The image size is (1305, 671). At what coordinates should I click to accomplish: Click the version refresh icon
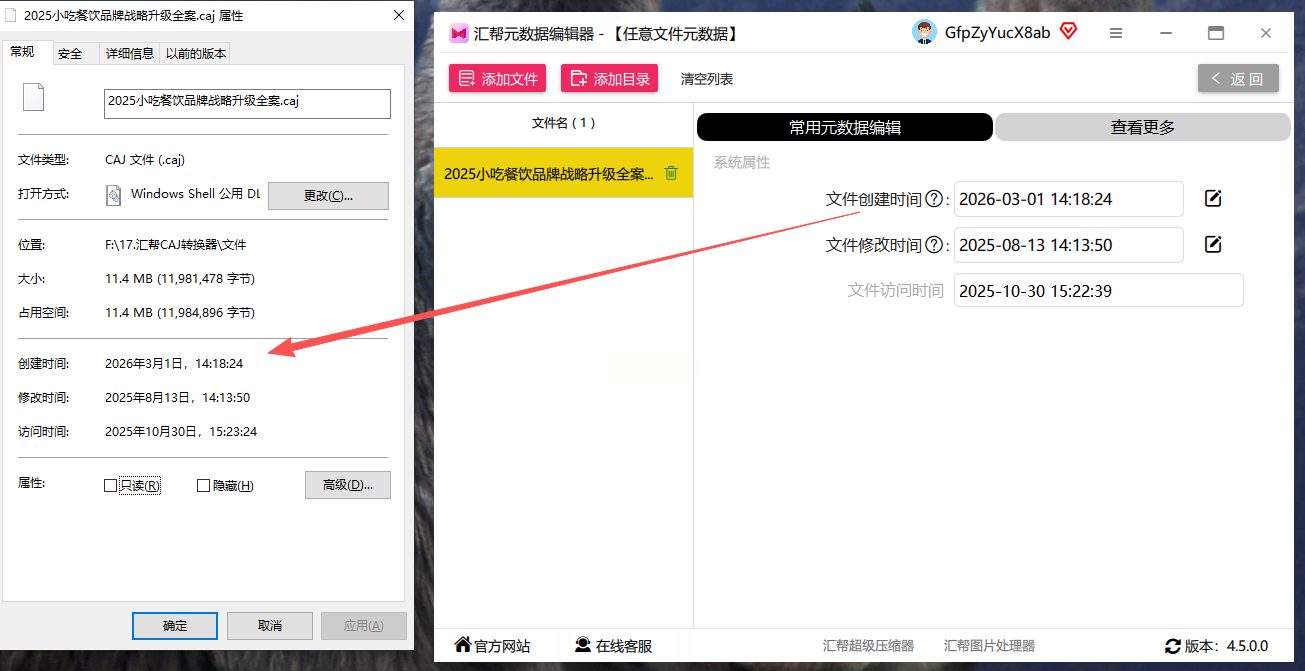pyautogui.click(x=1173, y=646)
